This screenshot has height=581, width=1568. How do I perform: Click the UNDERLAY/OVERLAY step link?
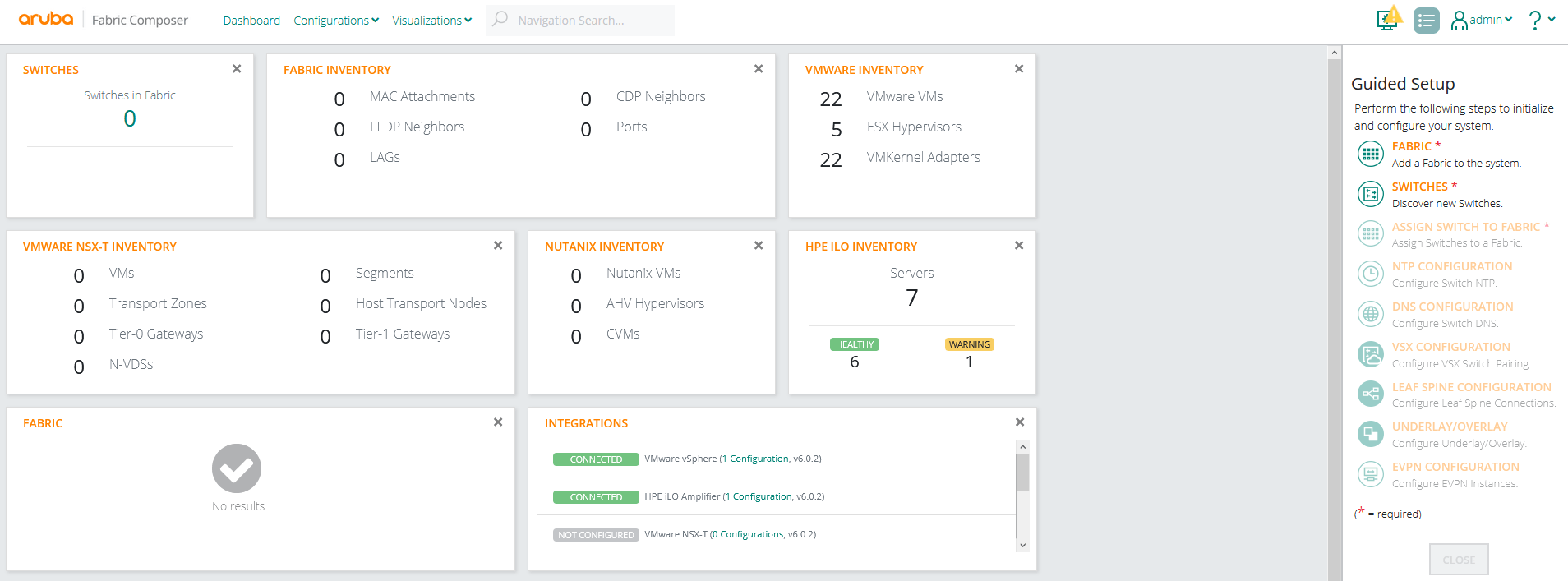pos(1450,427)
